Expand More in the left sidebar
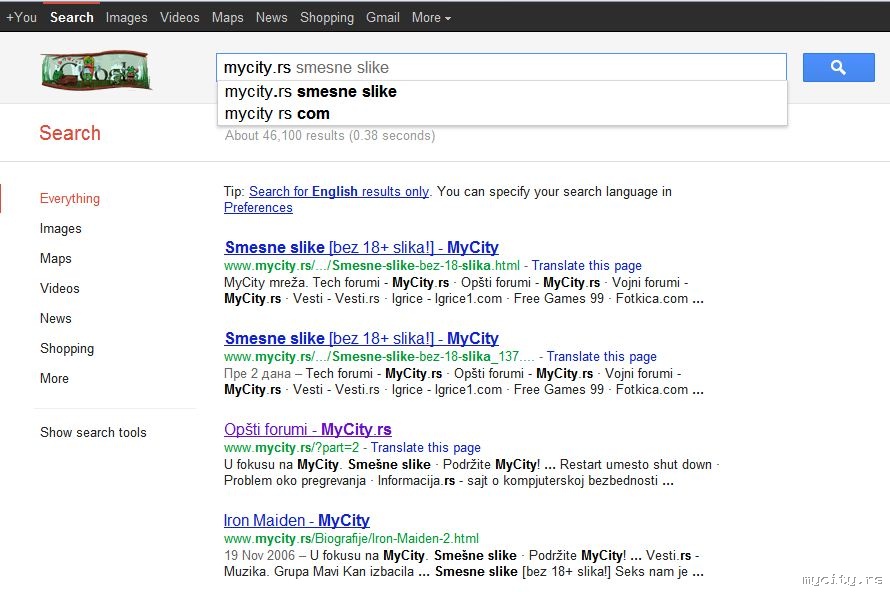 click(54, 378)
